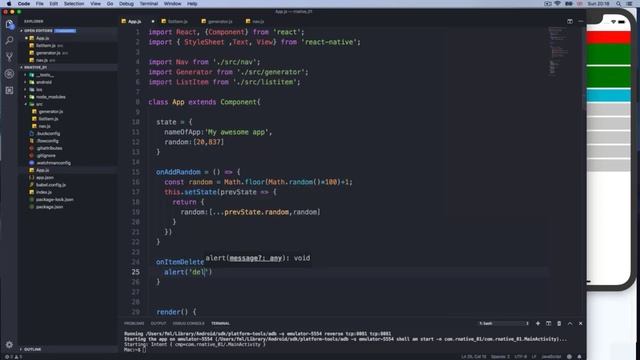Click the UTF-8 encoding indicator
640x360 pixels.
click(x=520, y=357)
